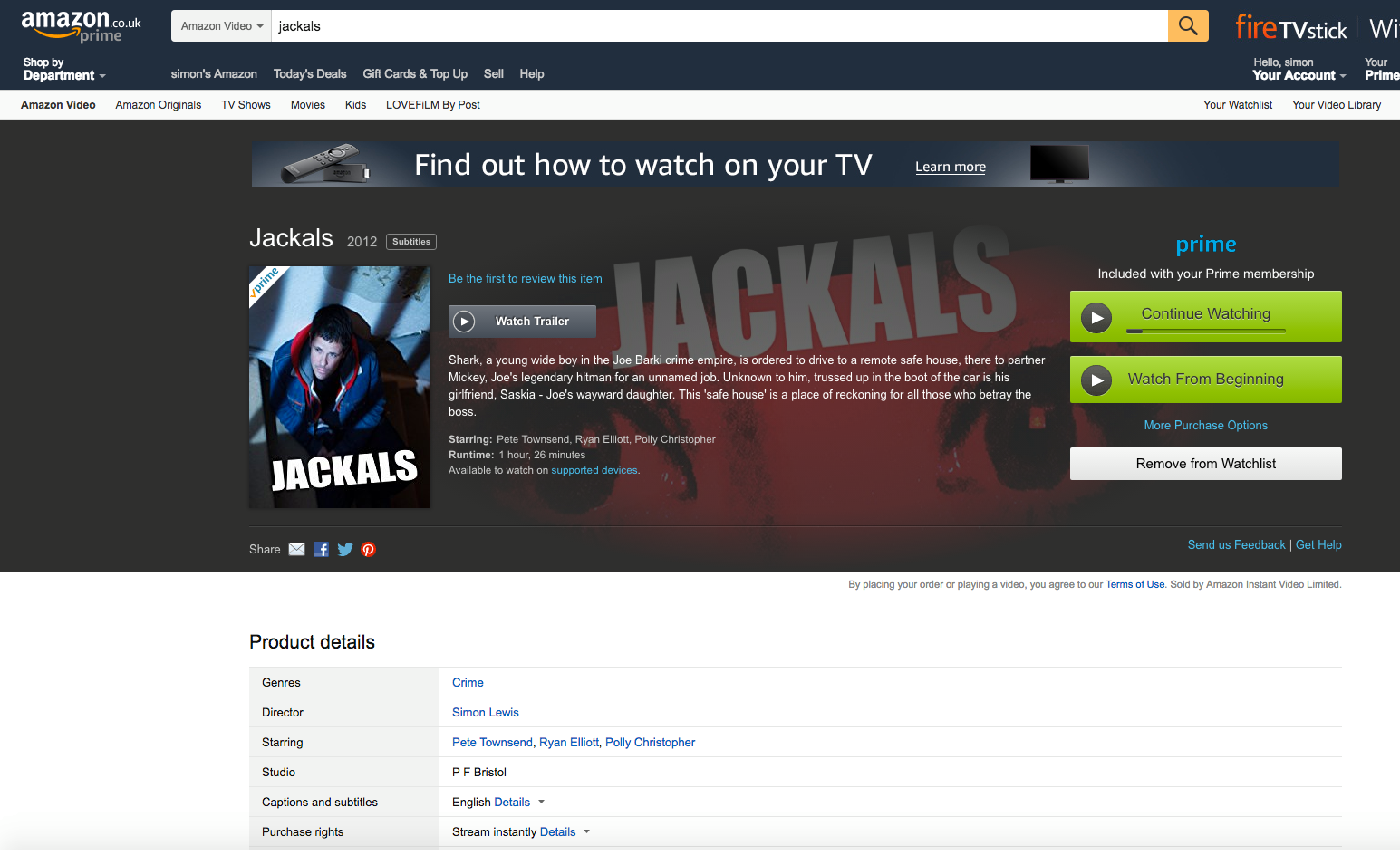Click Learn more in the TV banner
Viewport: 1400px width, 865px height.
point(951,167)
